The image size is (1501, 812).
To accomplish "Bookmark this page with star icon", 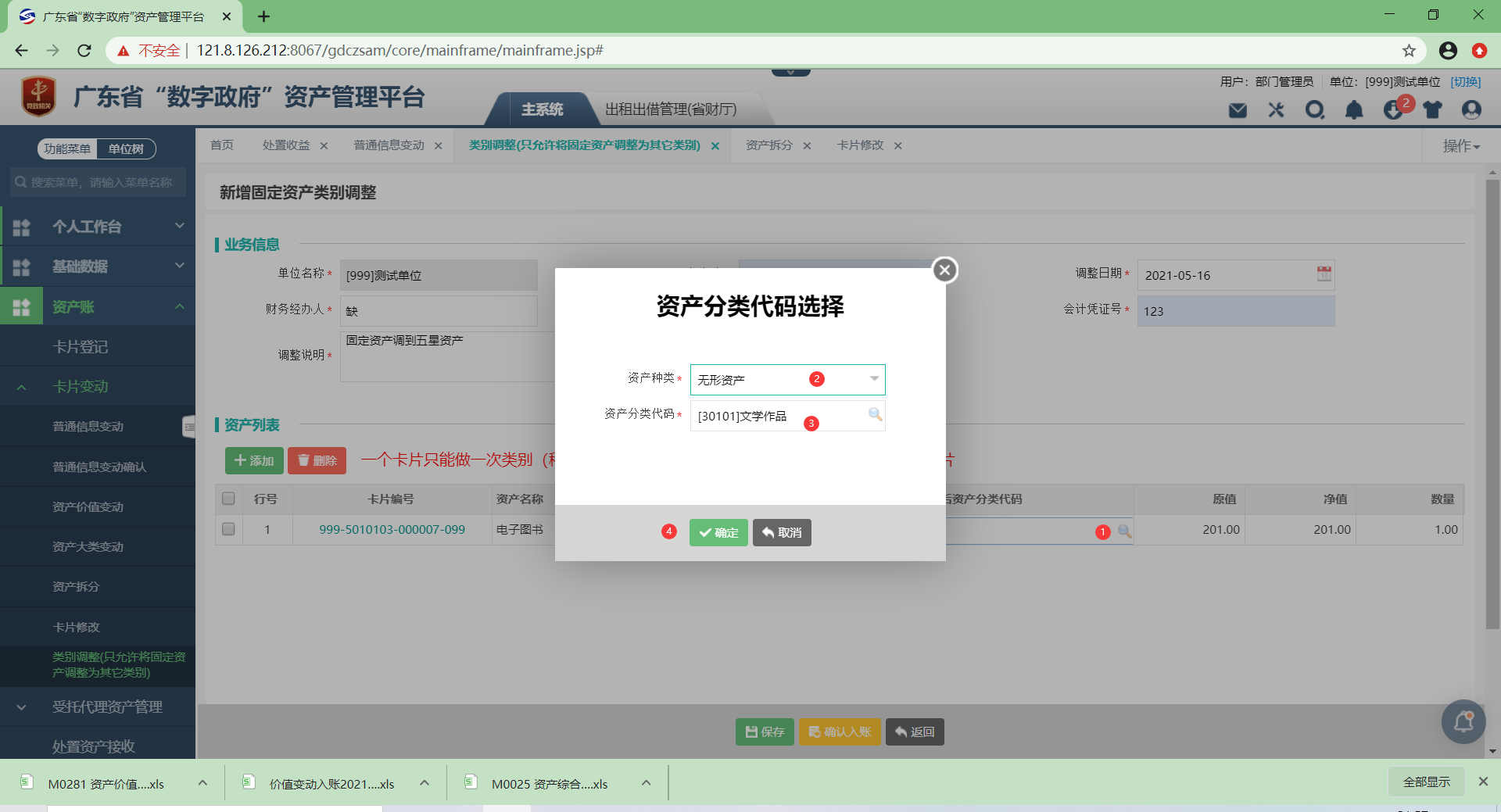I will pyautogui.click(x=1409, y=51).
